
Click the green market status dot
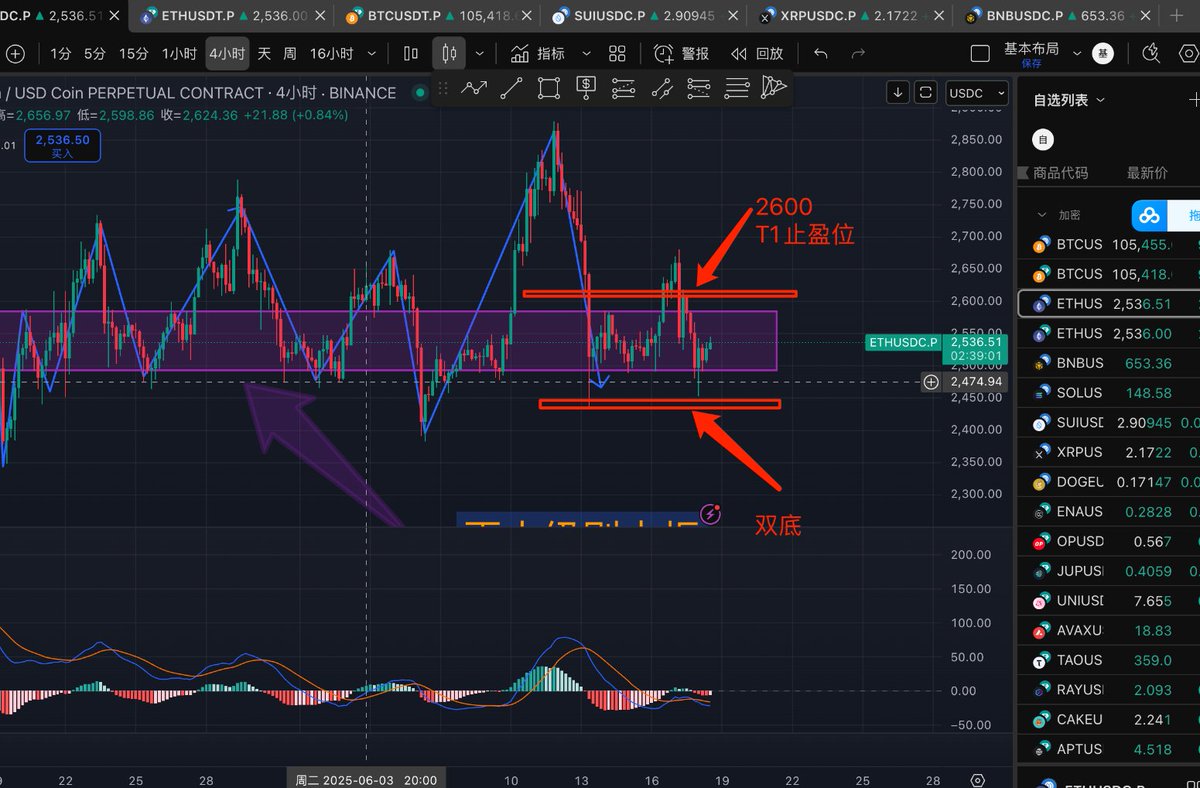tap(420, 93)
